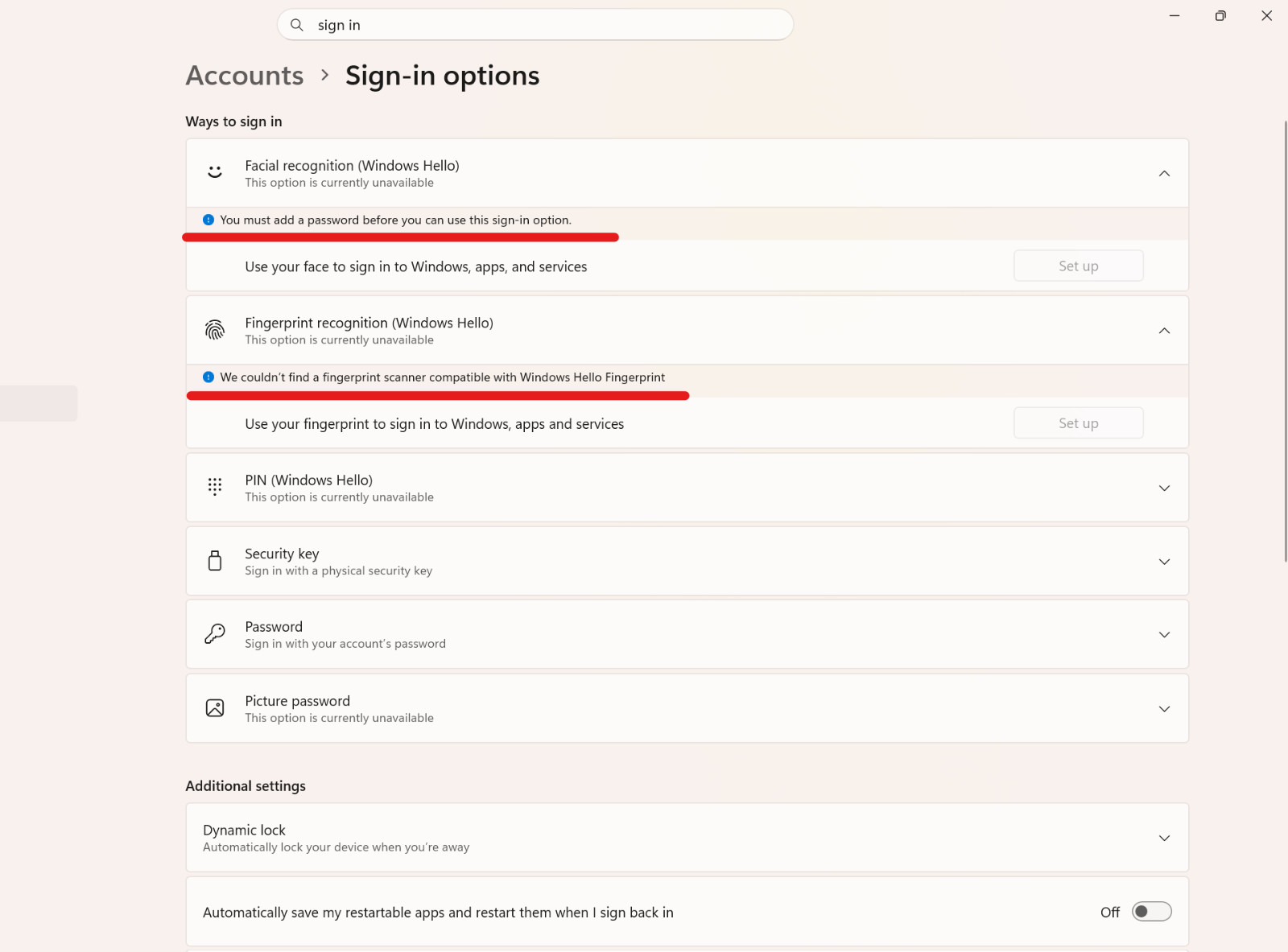1288x952 pixels.
Task: Expand the Dynamic lock setting
Action: point(687,838)
